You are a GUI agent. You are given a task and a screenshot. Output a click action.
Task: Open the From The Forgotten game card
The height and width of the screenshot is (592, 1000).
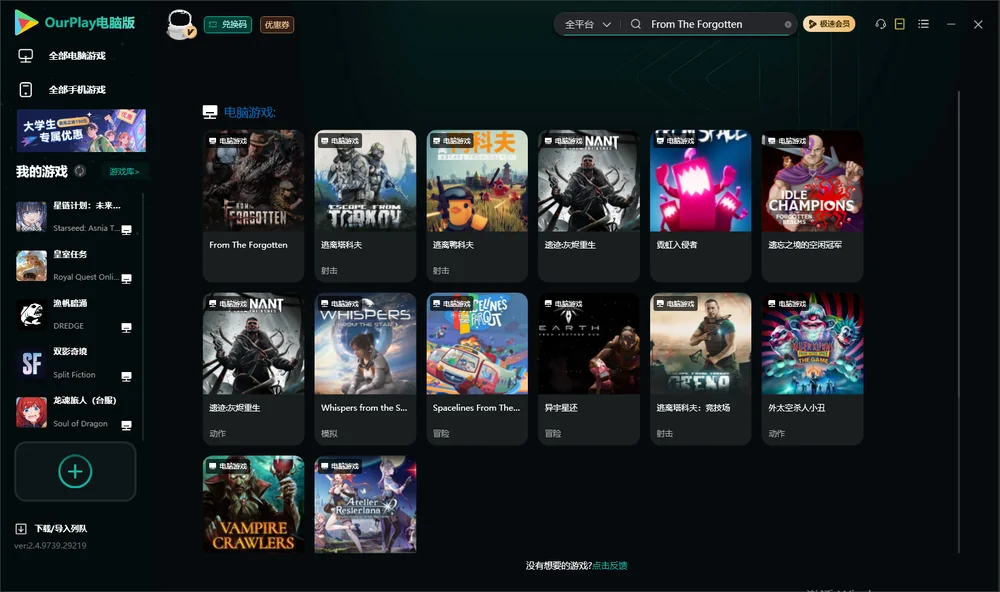[253, 205]
